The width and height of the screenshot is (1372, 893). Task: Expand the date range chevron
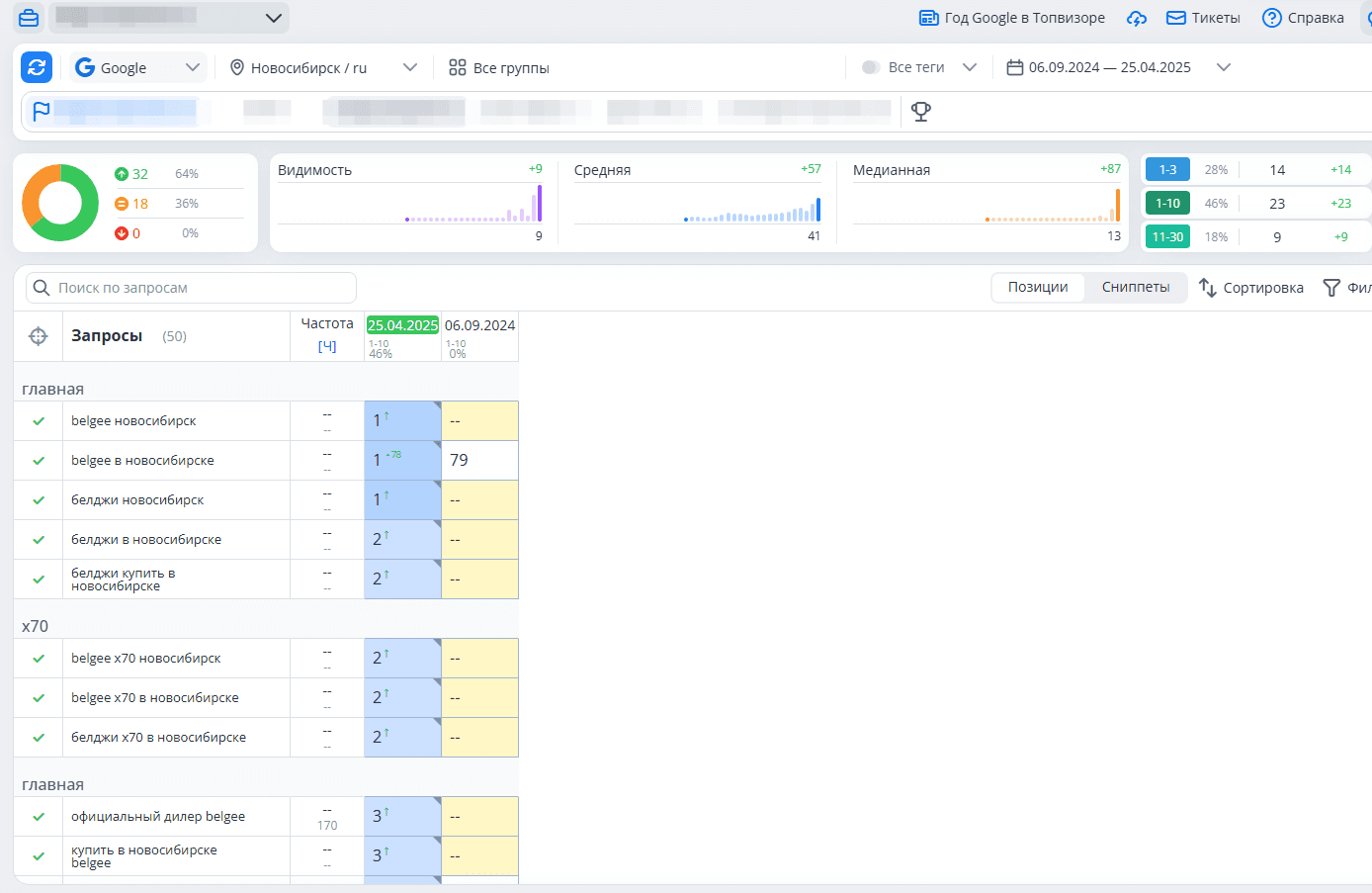(1224, 67)
